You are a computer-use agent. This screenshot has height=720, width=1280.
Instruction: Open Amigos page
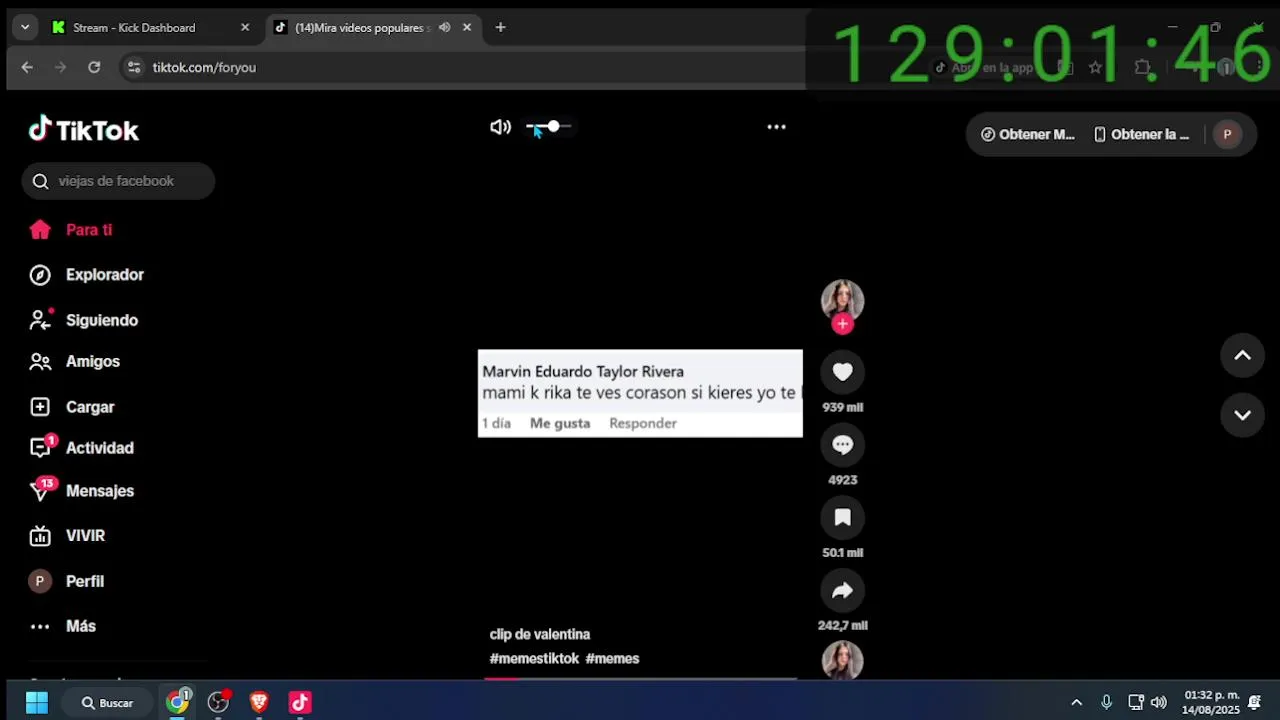coord(74,362)
